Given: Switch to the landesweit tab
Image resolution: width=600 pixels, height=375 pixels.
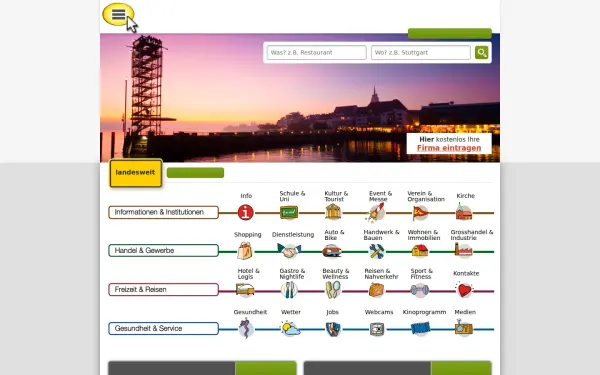Looking at the screenshot, I should 136,173.
